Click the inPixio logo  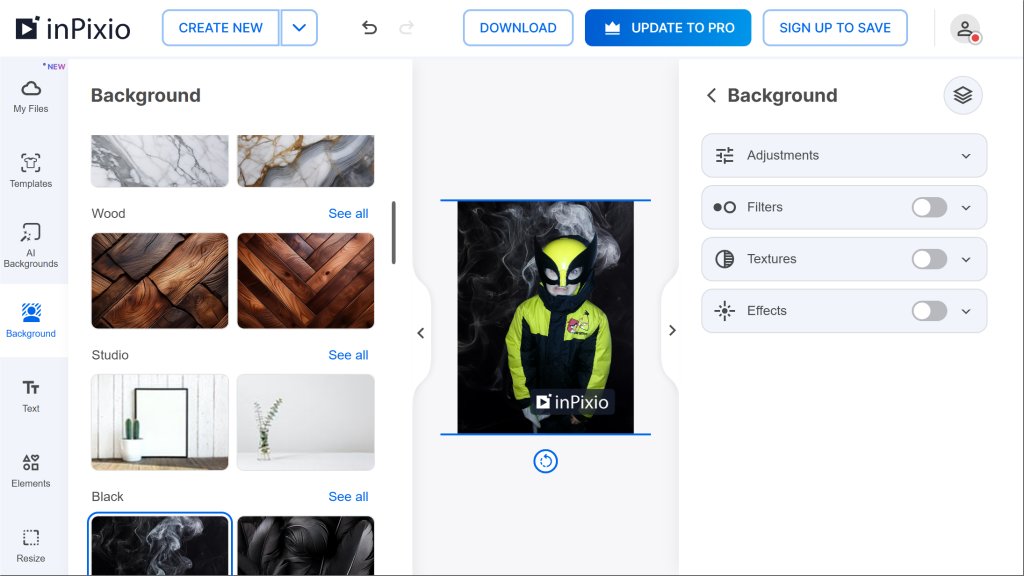coord(73,28)
